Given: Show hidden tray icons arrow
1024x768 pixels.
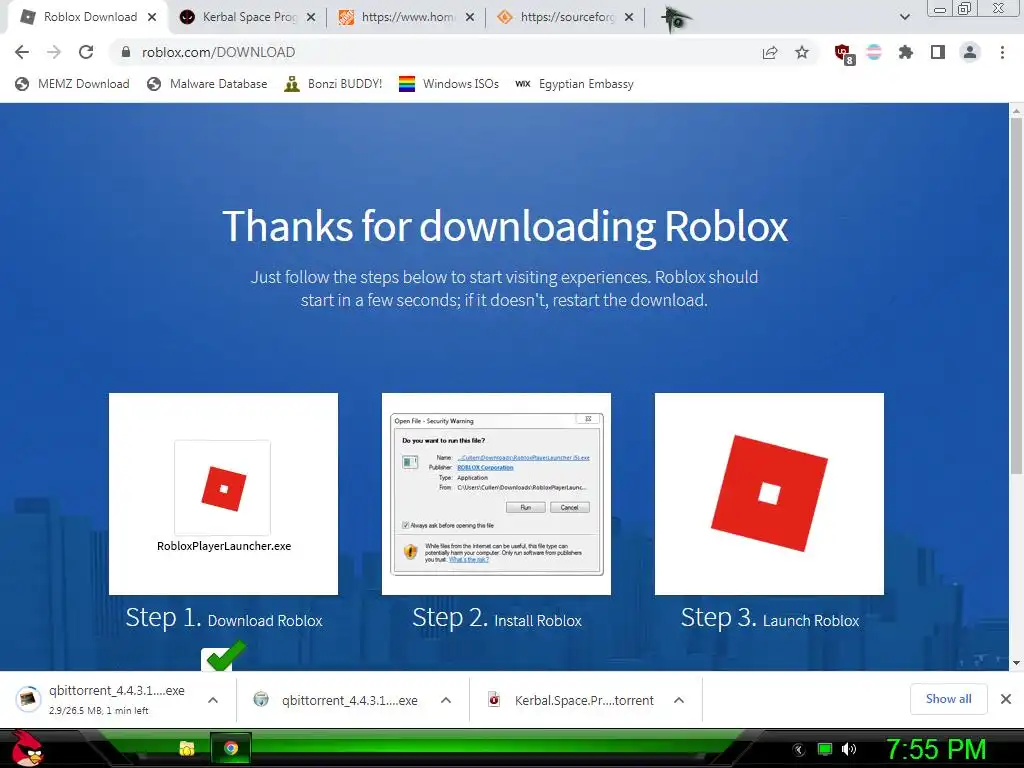Looking at the screenshot, I should (799, 750).
